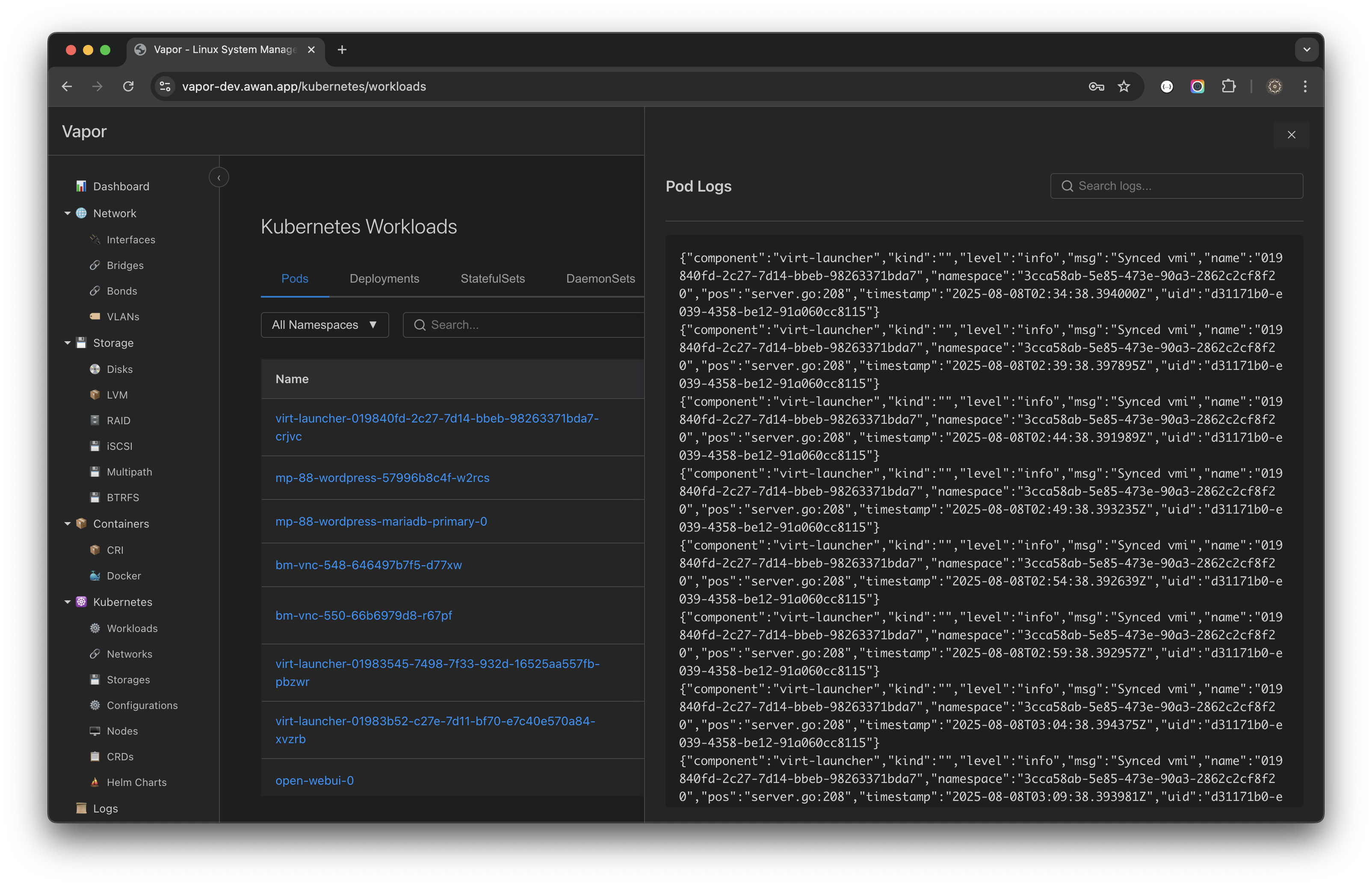
Task: Switch to the Deployments tab
Action: 384,278
